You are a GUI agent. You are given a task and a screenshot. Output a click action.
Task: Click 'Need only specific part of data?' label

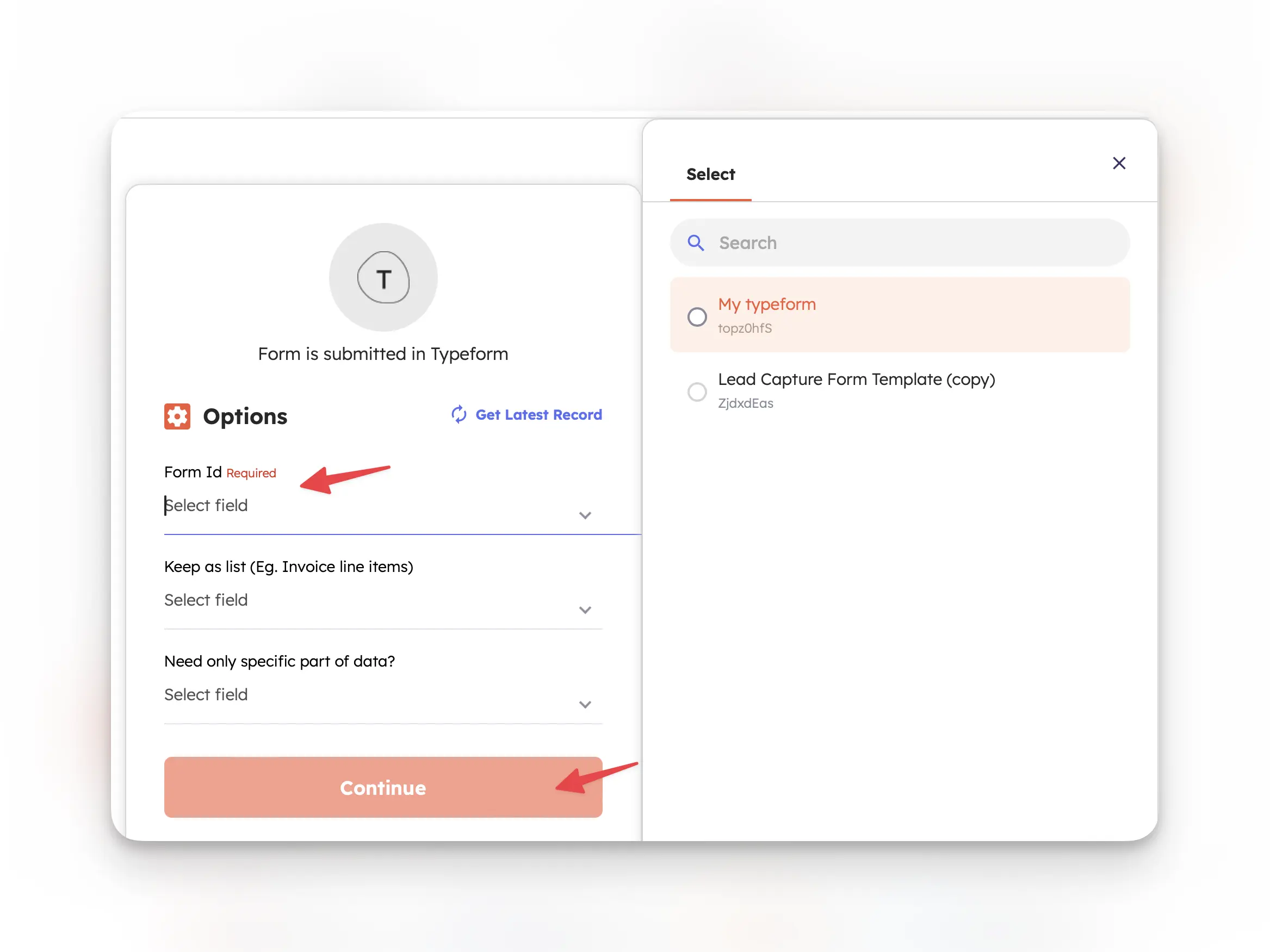pos(280,662)
